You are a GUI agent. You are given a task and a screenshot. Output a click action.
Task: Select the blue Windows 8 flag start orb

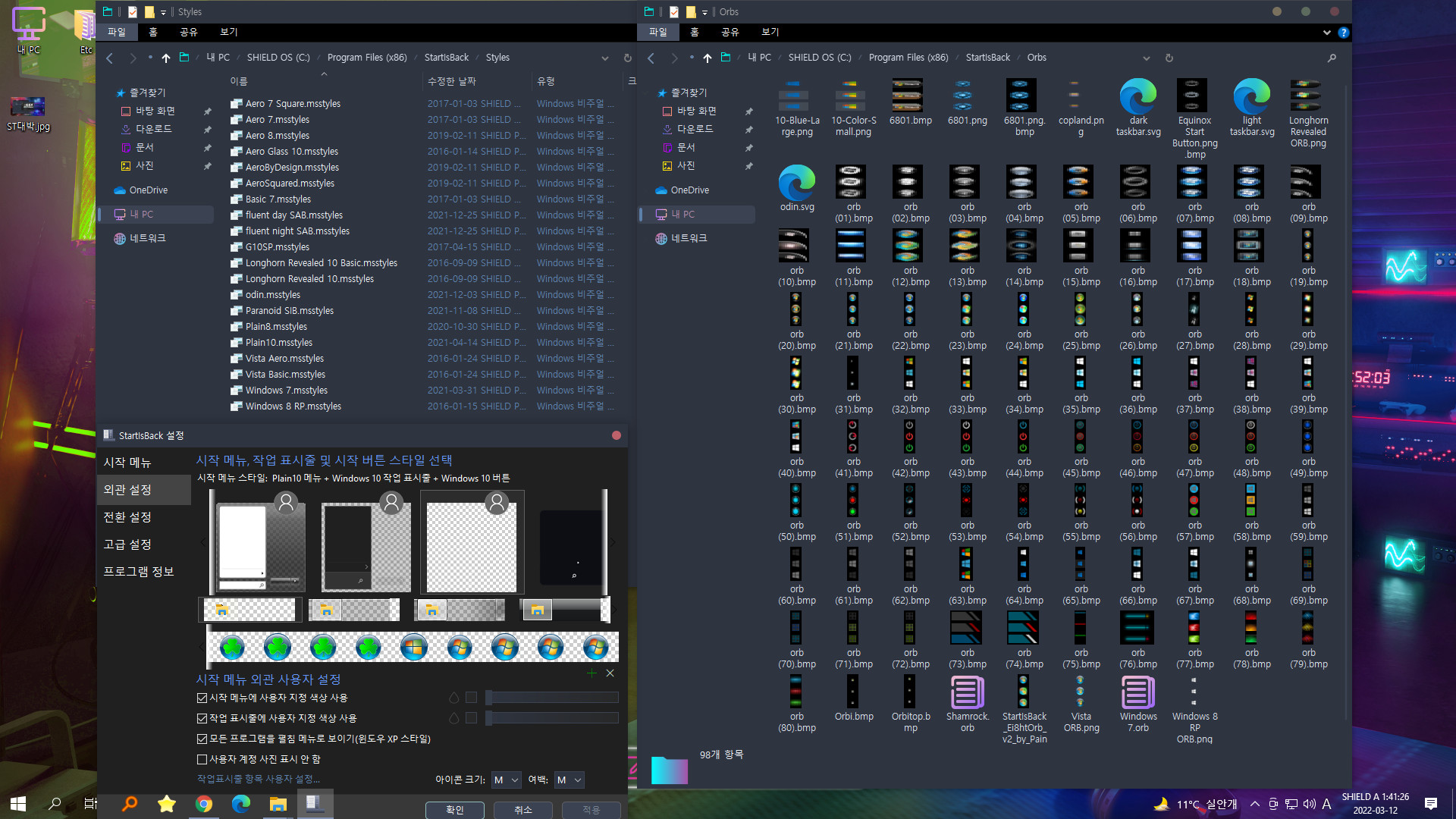point(414,648)
